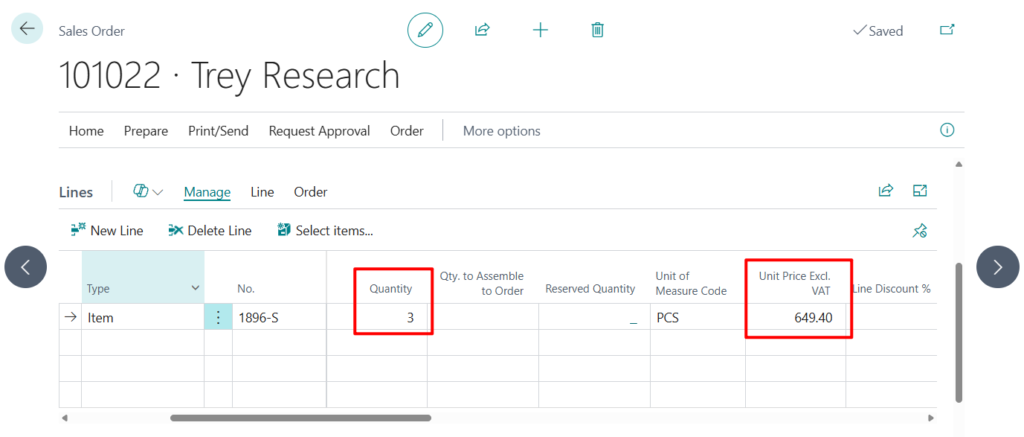The image size is (1024, 437).
Task: Maximize the Lines section with expand icon
Action: coord(920,191)
